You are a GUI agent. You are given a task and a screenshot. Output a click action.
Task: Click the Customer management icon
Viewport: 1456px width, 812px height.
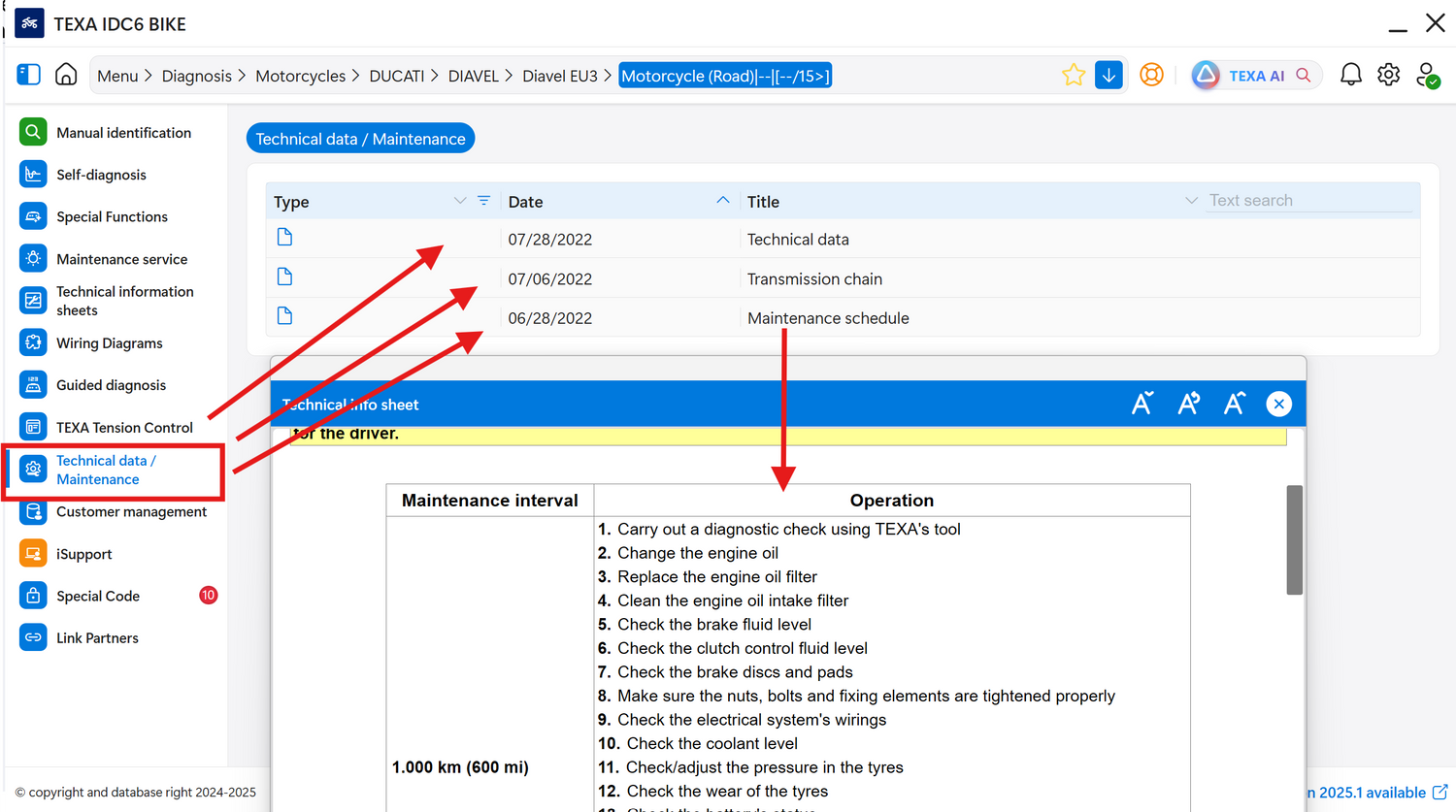coord(33,511)
